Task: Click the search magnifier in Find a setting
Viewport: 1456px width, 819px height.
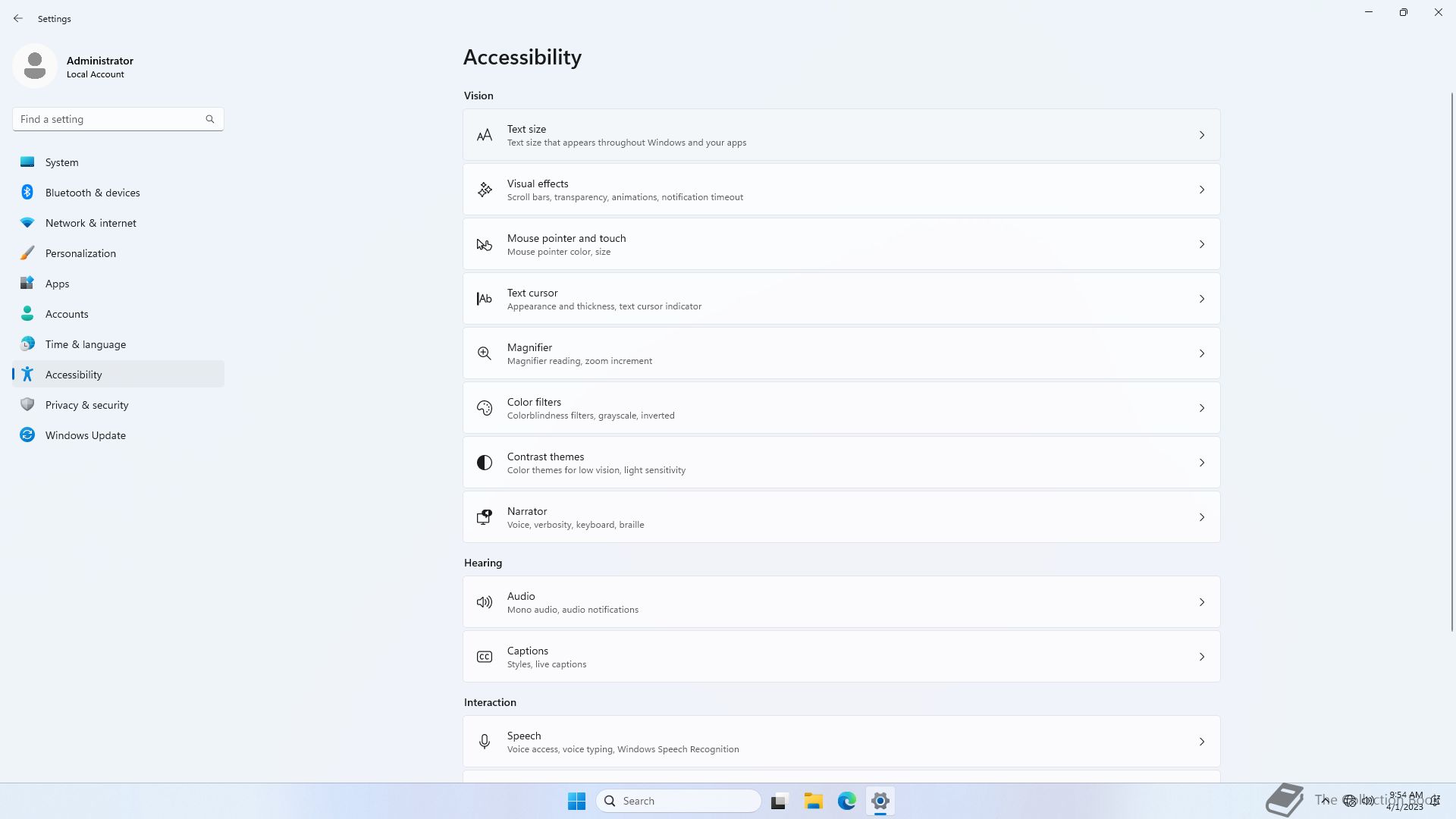Action: pyautogui.click(x=210, y=119)
